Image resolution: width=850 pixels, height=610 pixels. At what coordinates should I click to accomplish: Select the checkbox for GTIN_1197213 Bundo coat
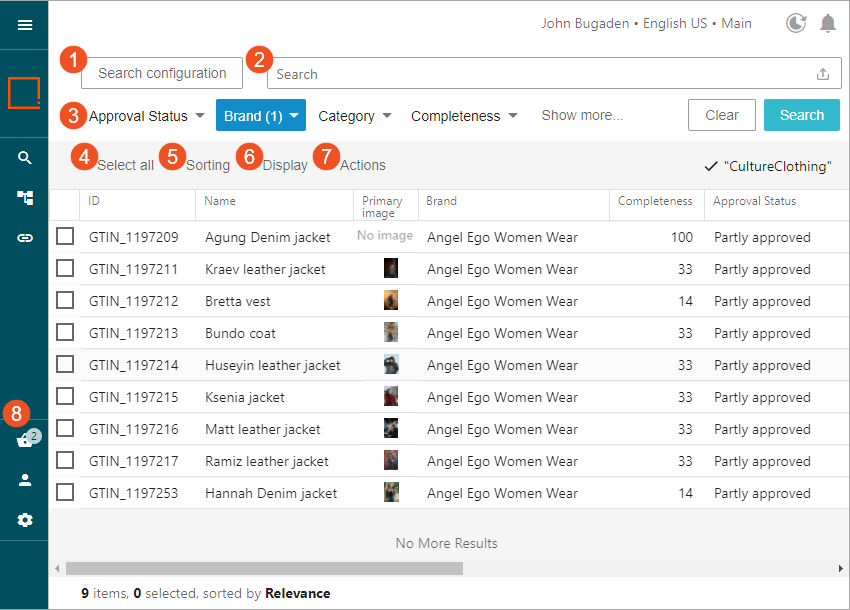(x=65, y=333)
